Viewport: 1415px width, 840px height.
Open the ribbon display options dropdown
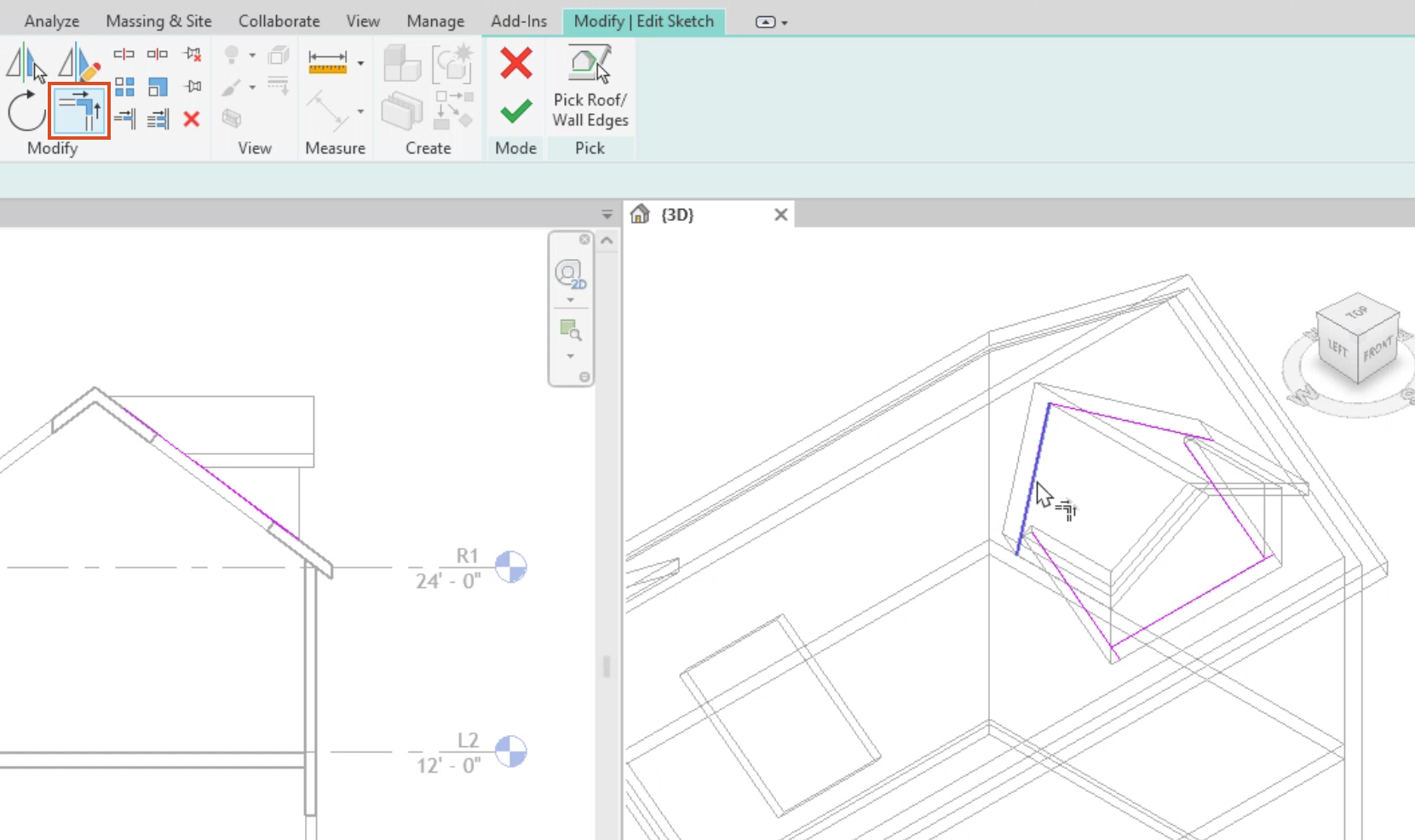click(x=771, y=21)
